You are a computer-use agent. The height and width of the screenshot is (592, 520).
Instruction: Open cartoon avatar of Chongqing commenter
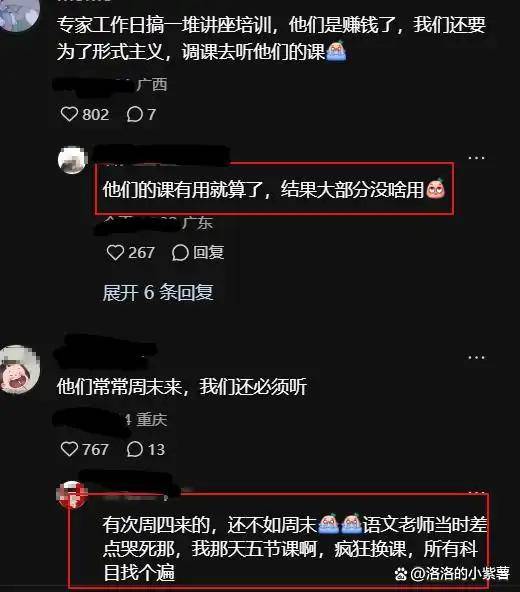coord(19,369)
